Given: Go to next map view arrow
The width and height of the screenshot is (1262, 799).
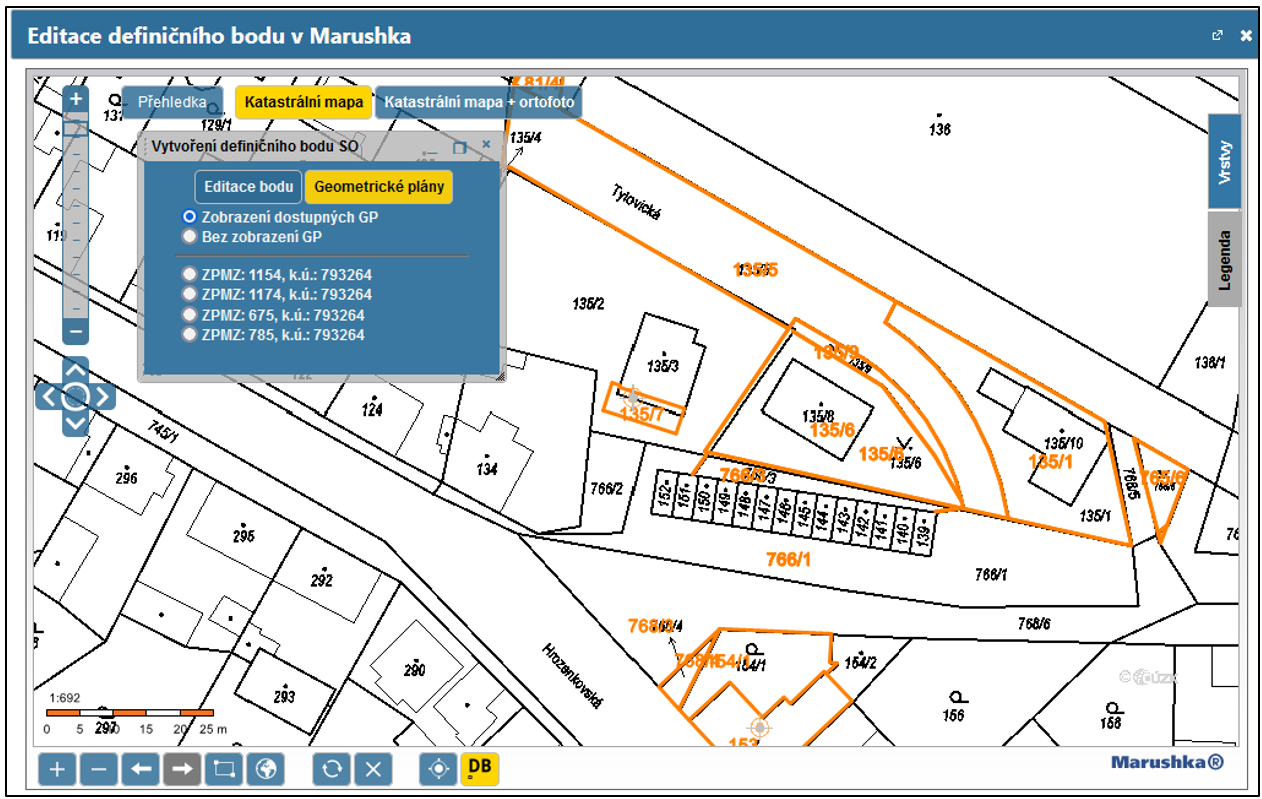Looking at the screenshot, I should click(x=183, y=769).
